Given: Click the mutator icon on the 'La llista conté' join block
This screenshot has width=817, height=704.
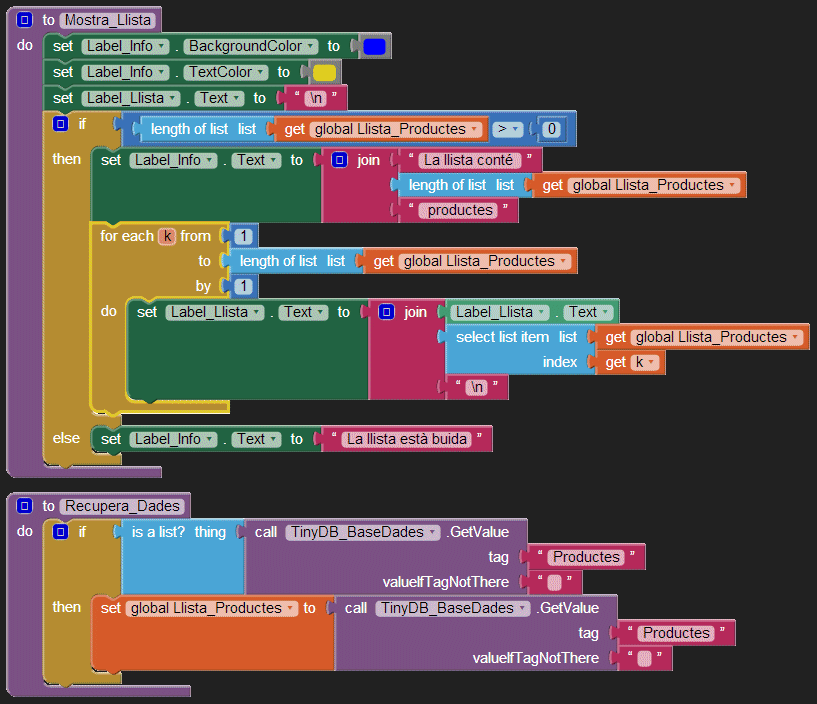Looking at the screenshot, I should tap(340, 160).
